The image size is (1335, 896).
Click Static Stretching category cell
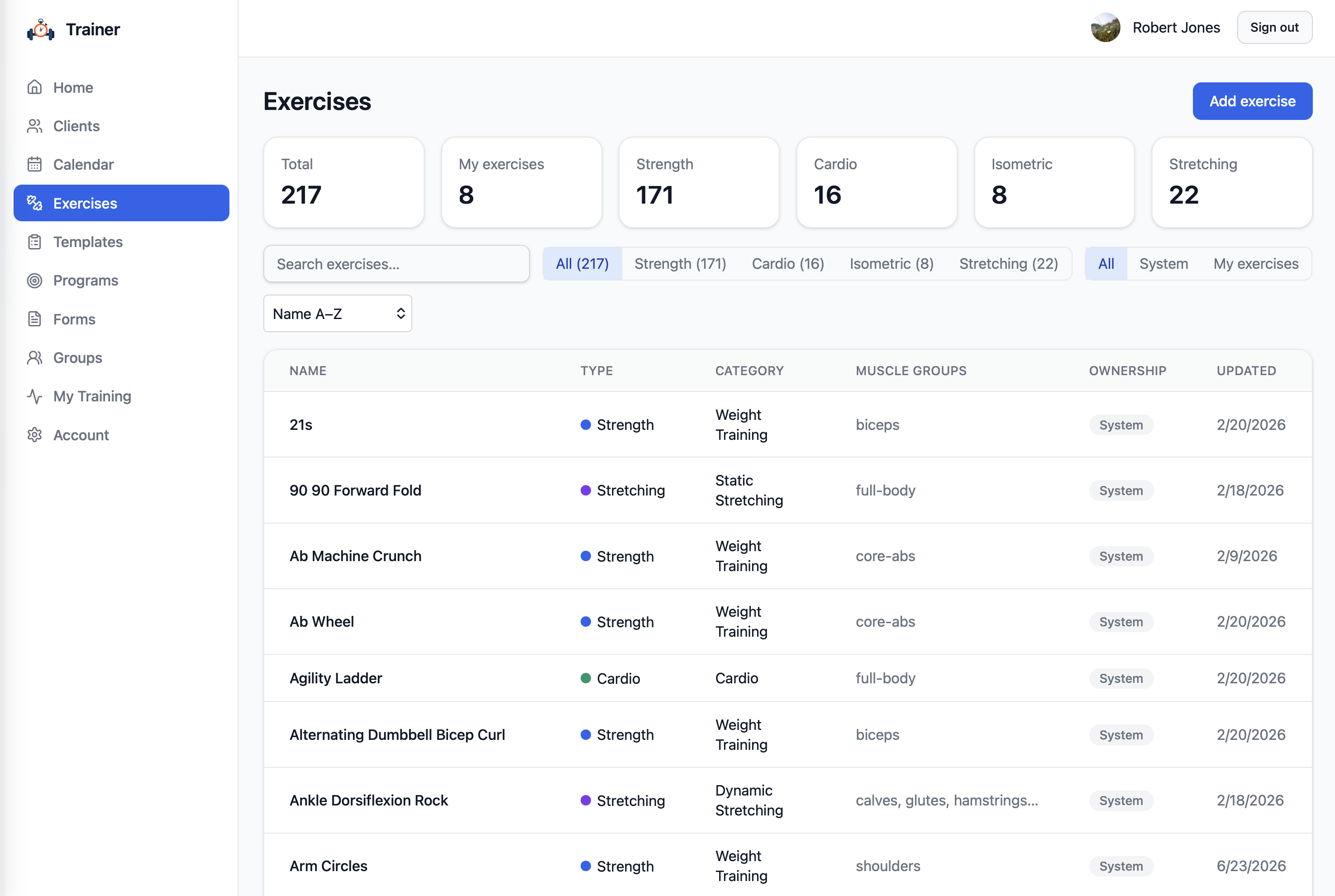749,490
